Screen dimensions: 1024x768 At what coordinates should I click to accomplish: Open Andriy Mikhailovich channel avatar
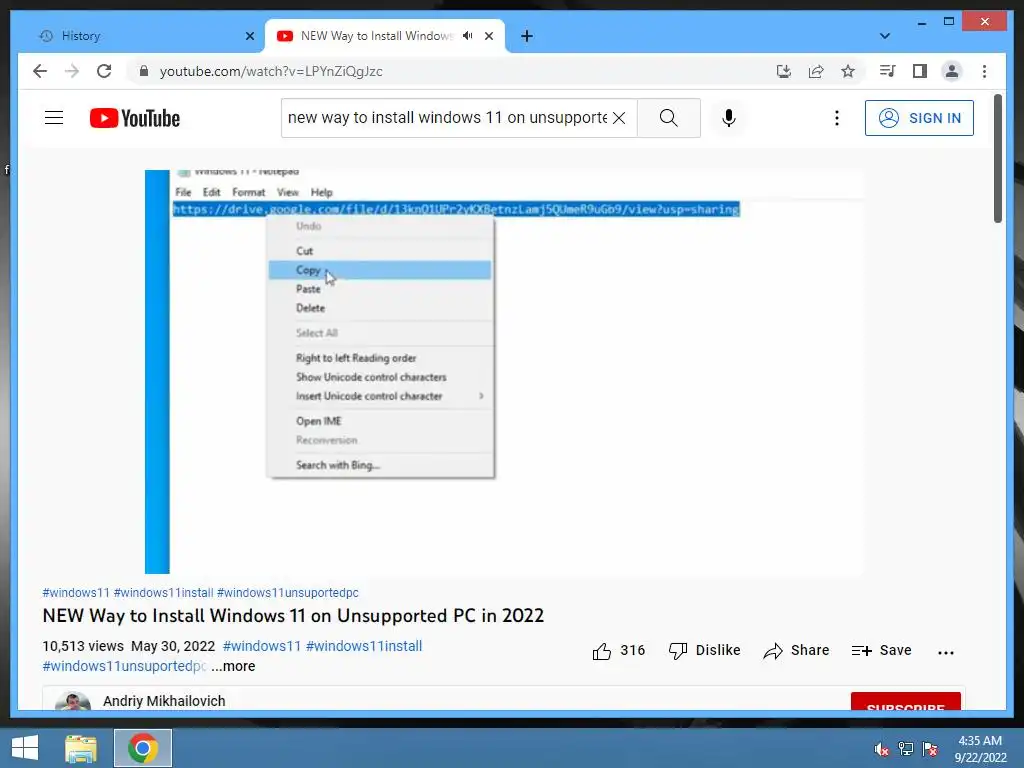point(72,702)
